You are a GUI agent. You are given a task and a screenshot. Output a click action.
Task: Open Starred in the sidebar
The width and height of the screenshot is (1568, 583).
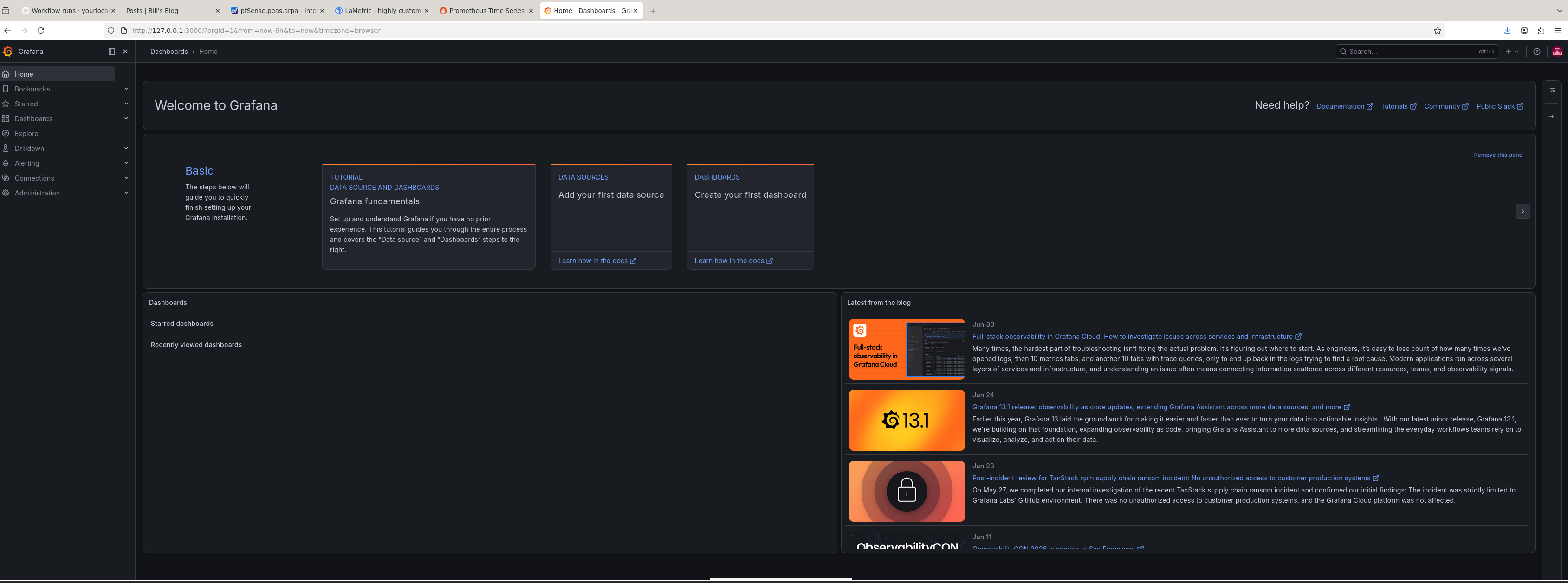point(26,104)
